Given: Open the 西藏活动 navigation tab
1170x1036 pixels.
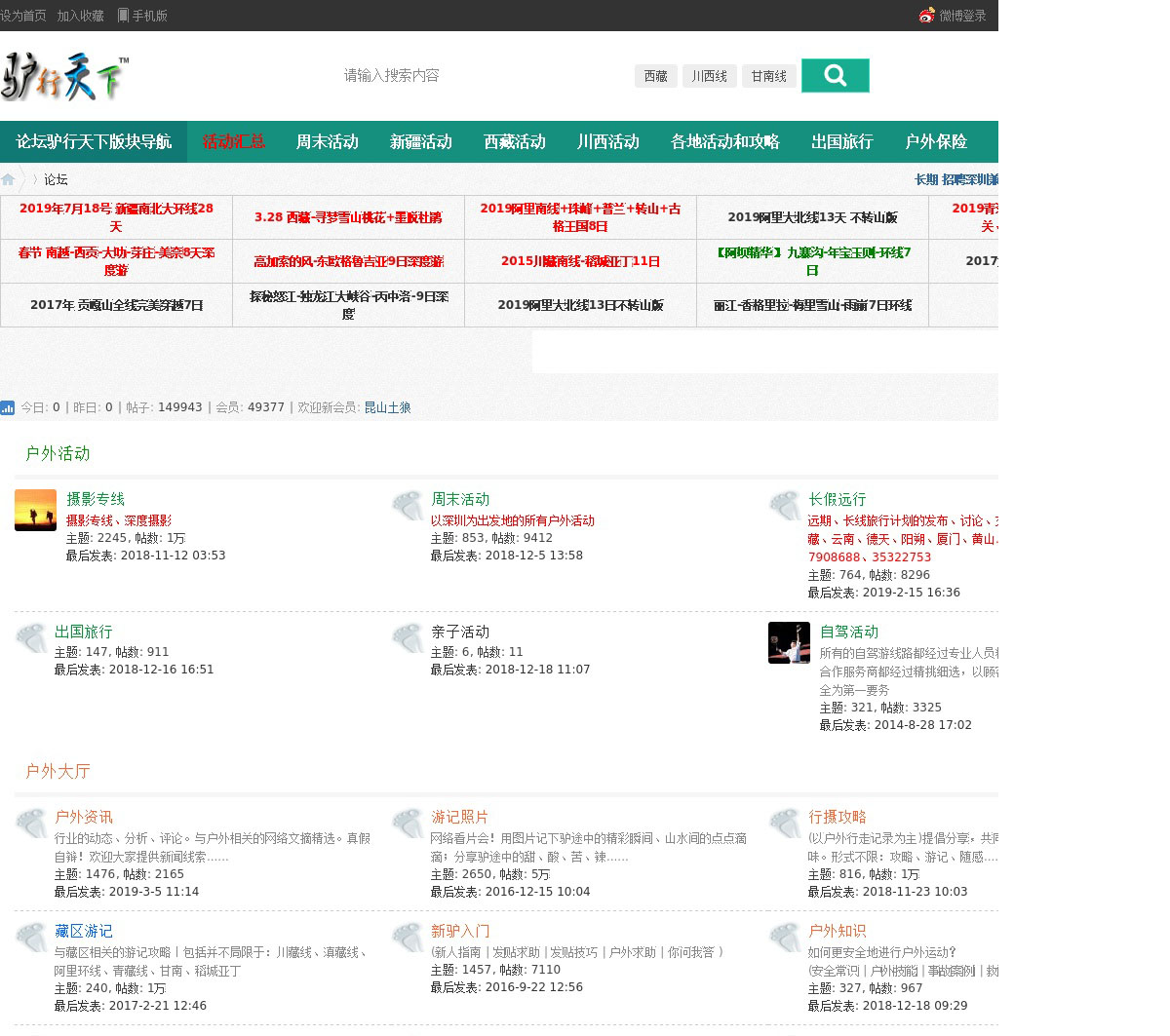Looking at the screenshot, I should [514, 142].
